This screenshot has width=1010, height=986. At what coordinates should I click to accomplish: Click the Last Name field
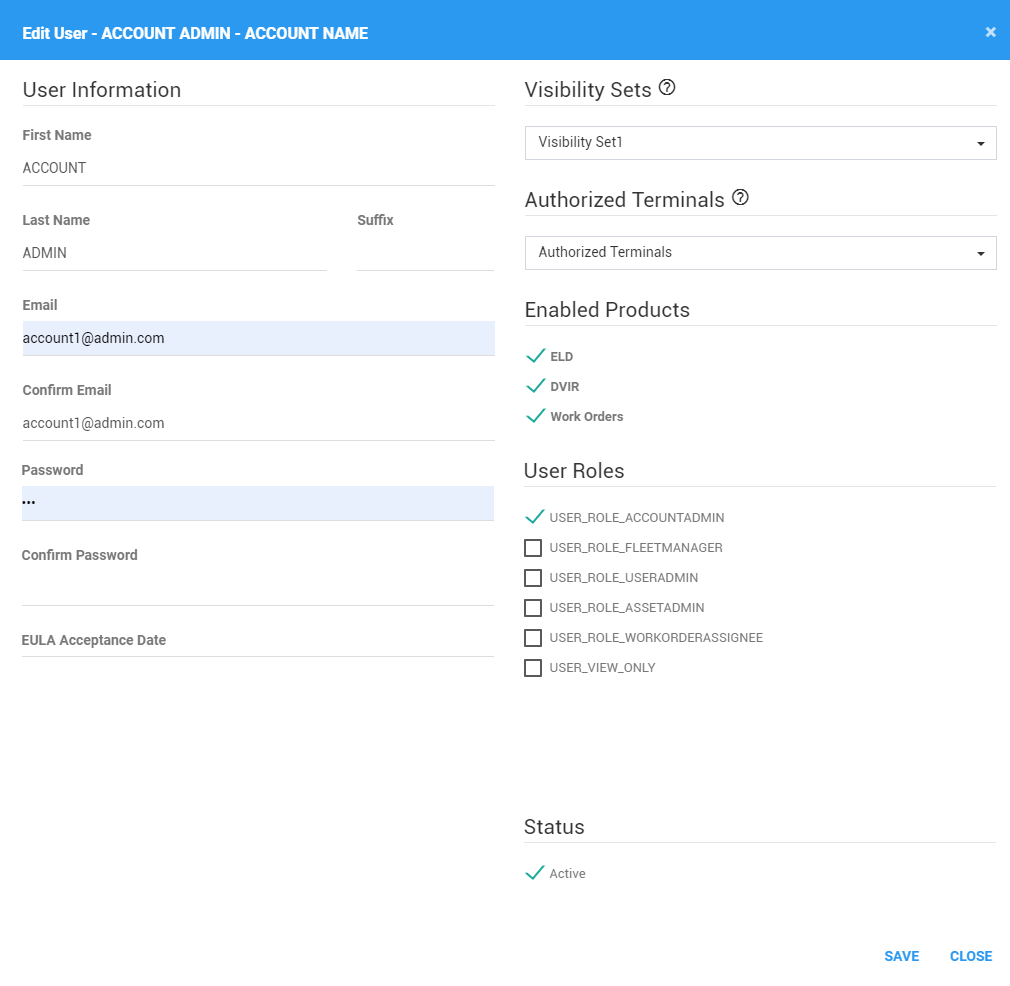coord(175,253)
